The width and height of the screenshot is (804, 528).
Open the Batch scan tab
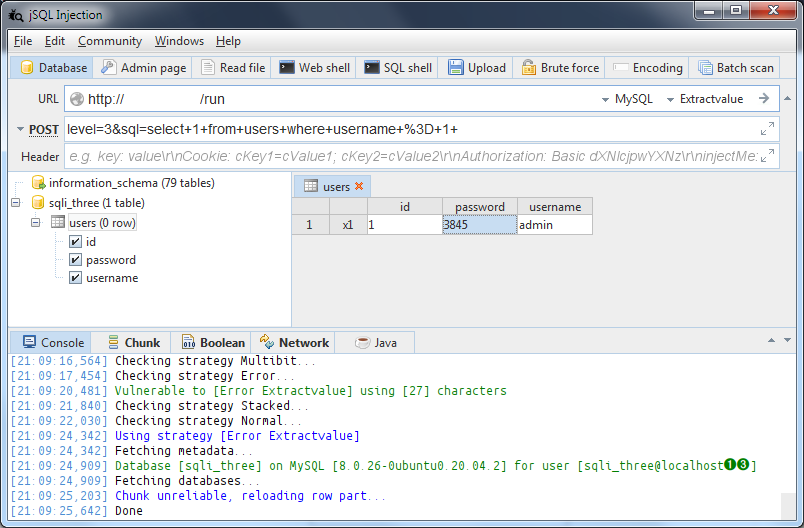(x=736, y=68)
